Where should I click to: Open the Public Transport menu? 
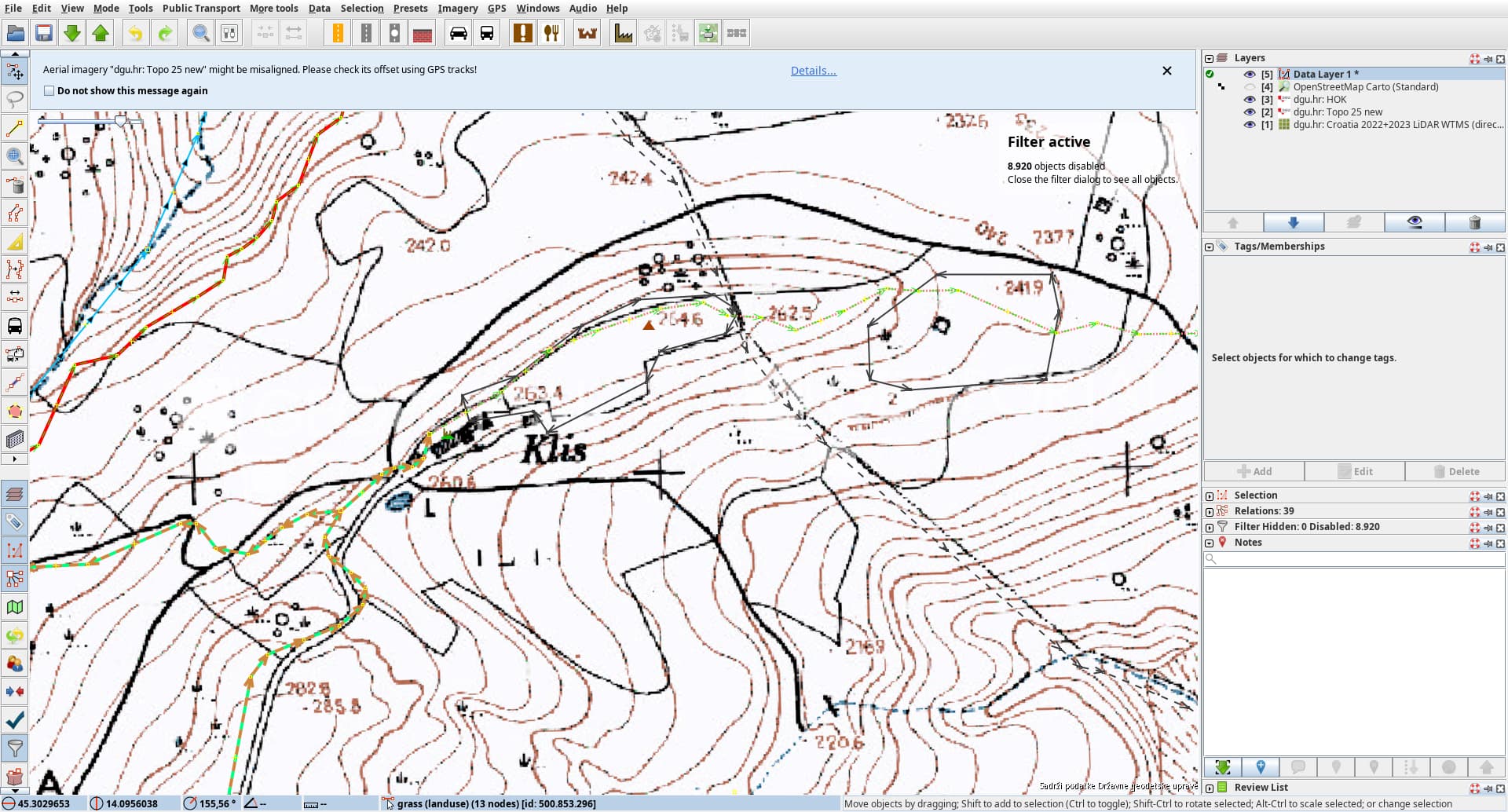[x=201, y=8]
